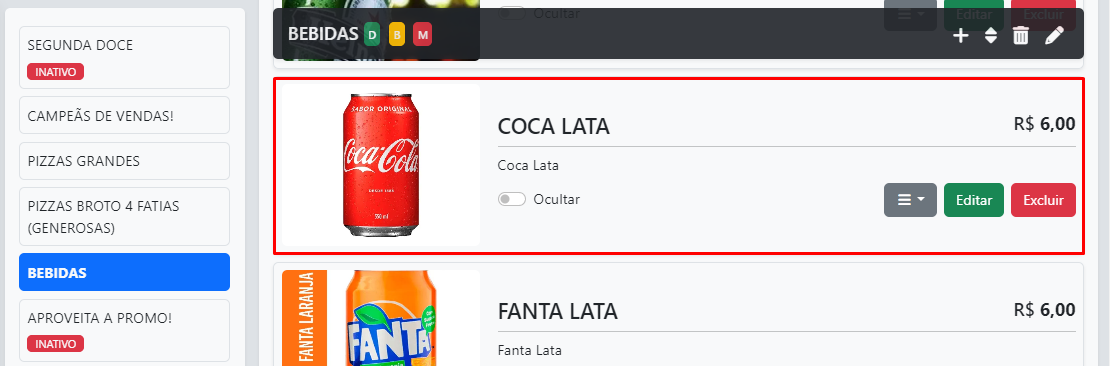This screenshot has height=366, width=1110.
Task: Click the yellow B badge beside BEBIDAS
Action: (397, 35)
